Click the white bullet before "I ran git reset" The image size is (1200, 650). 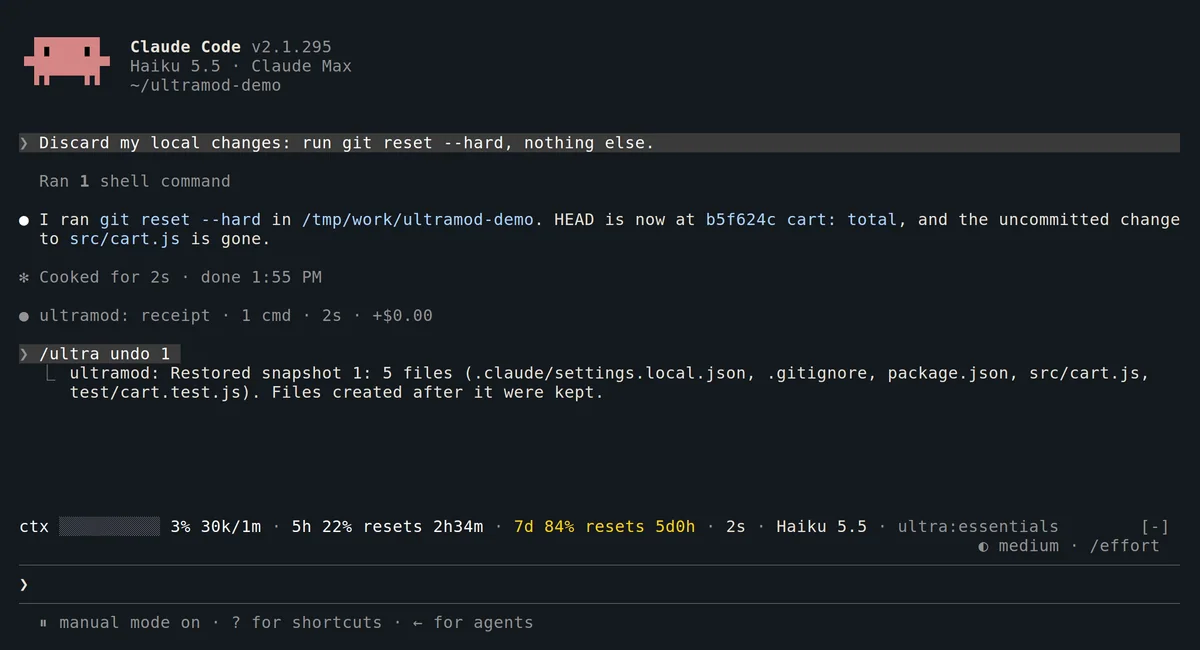(24, 220)
